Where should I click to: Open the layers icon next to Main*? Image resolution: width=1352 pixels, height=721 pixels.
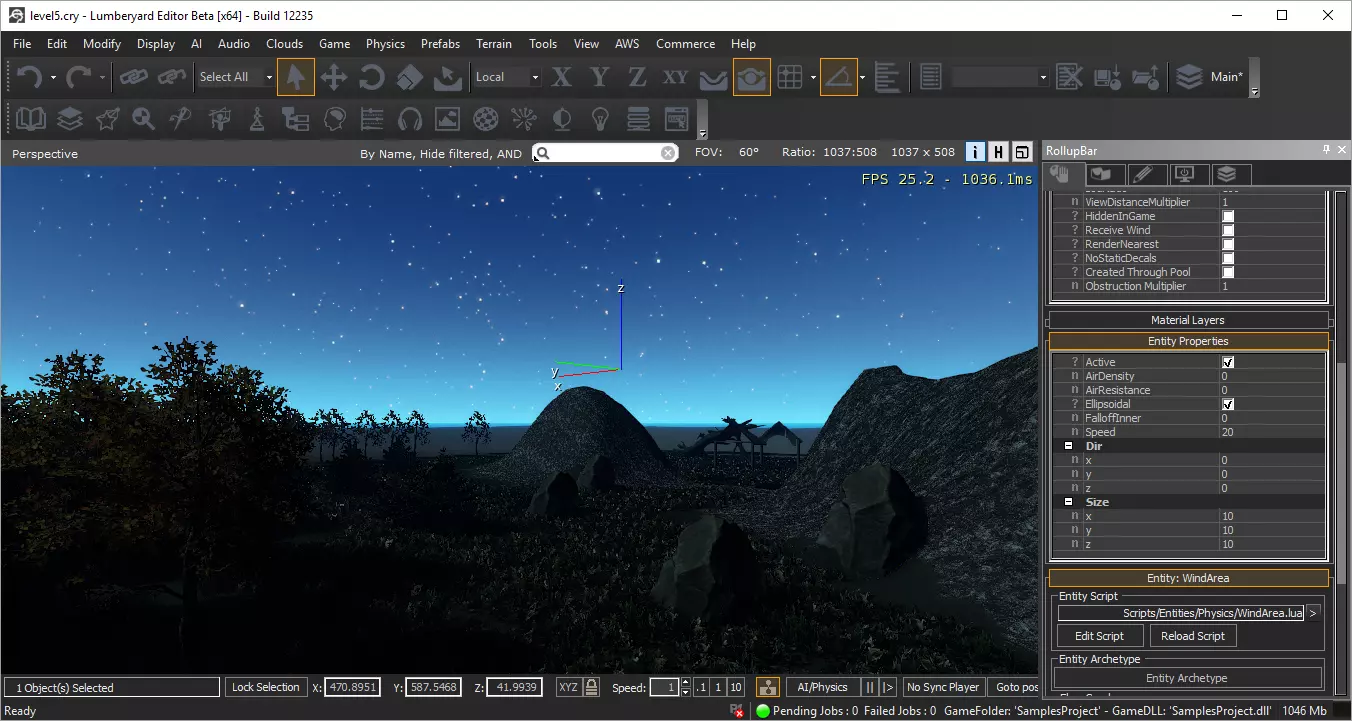tap(1189, 77)
